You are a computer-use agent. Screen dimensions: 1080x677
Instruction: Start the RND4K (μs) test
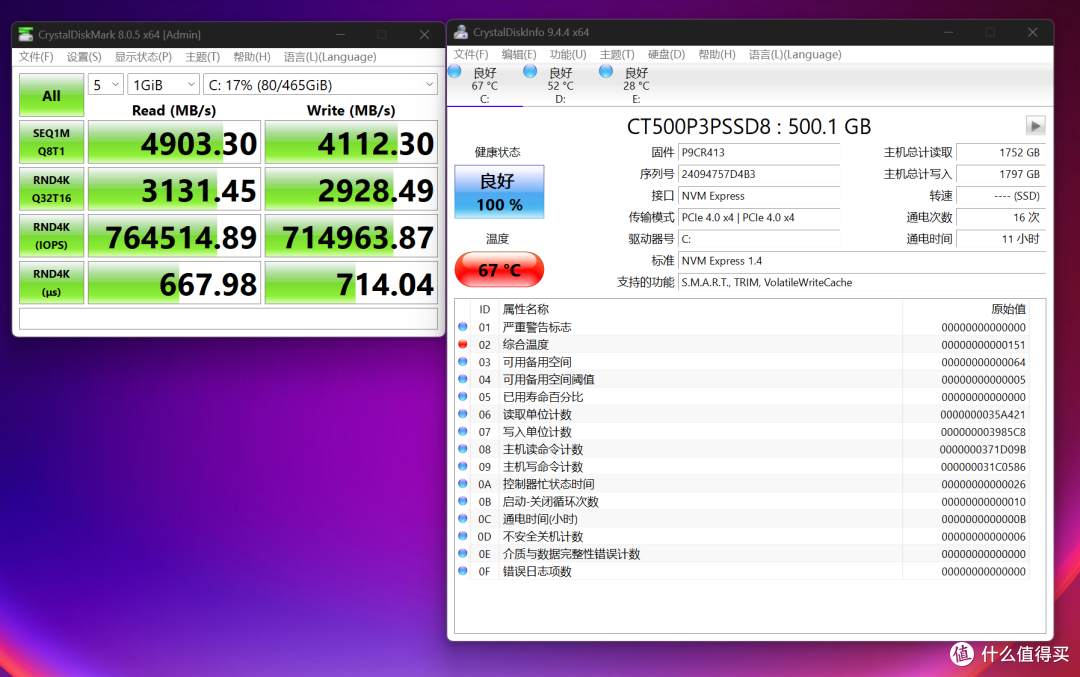tap(52, 282)
